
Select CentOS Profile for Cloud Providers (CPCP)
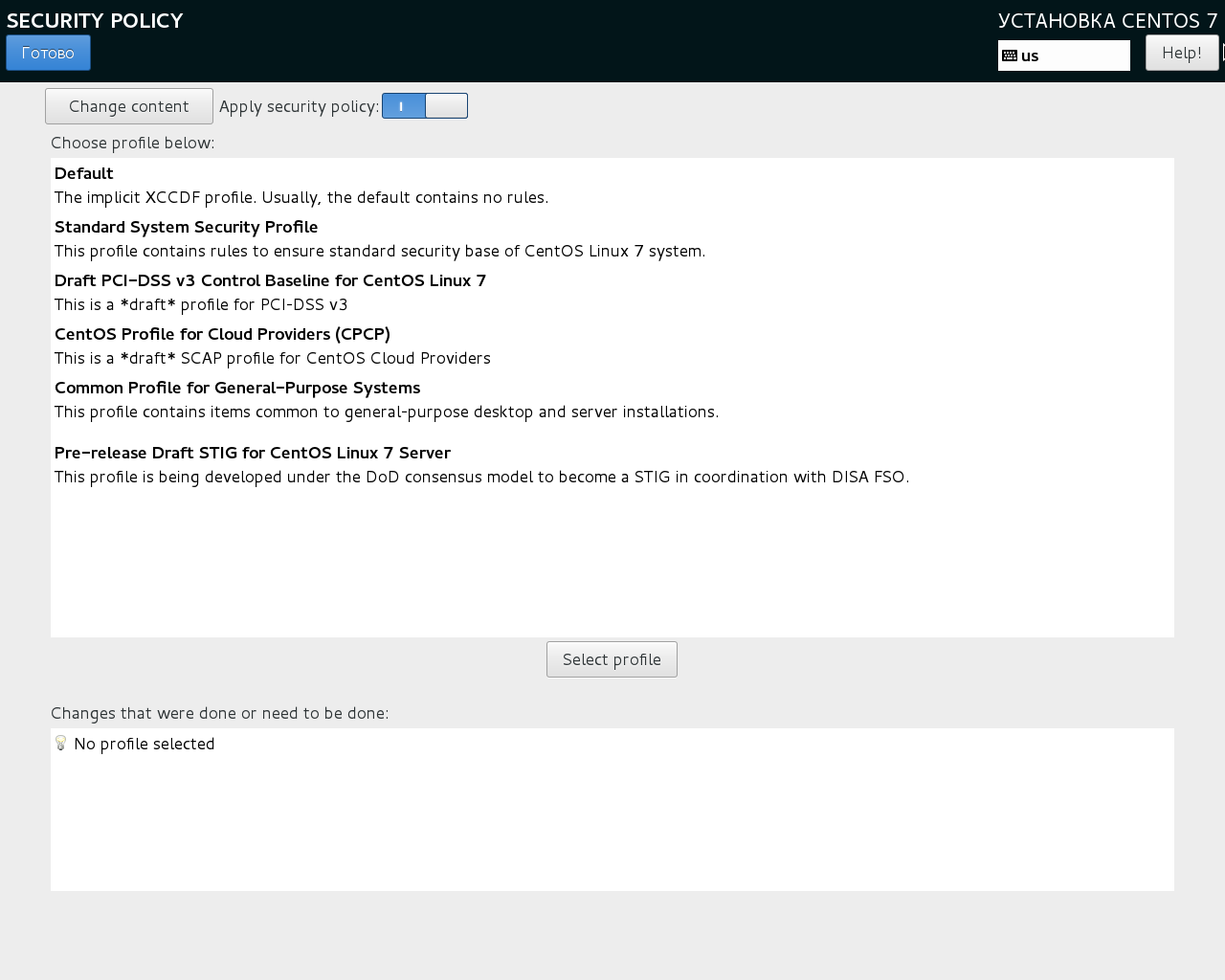point(223,334)
